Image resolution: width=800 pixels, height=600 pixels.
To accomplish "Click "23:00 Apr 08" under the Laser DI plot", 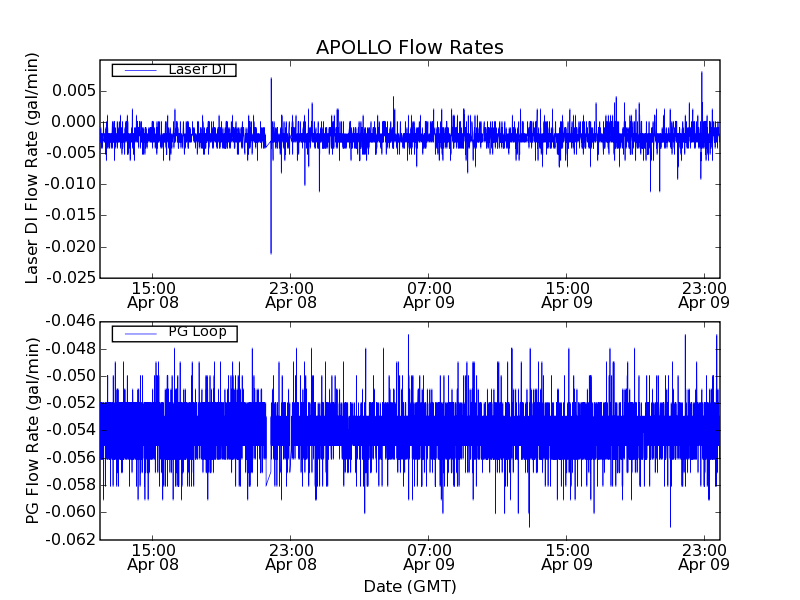I will click(x=291, y=296).
